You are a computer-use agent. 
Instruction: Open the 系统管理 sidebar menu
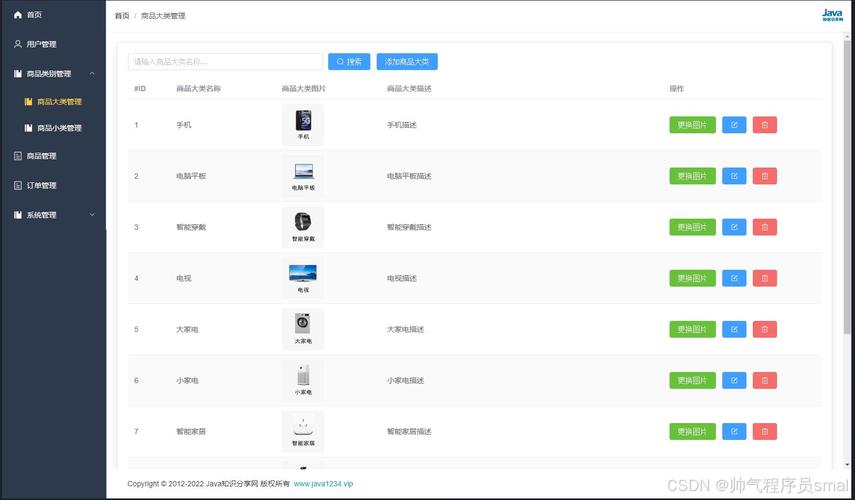click(53, 215)
